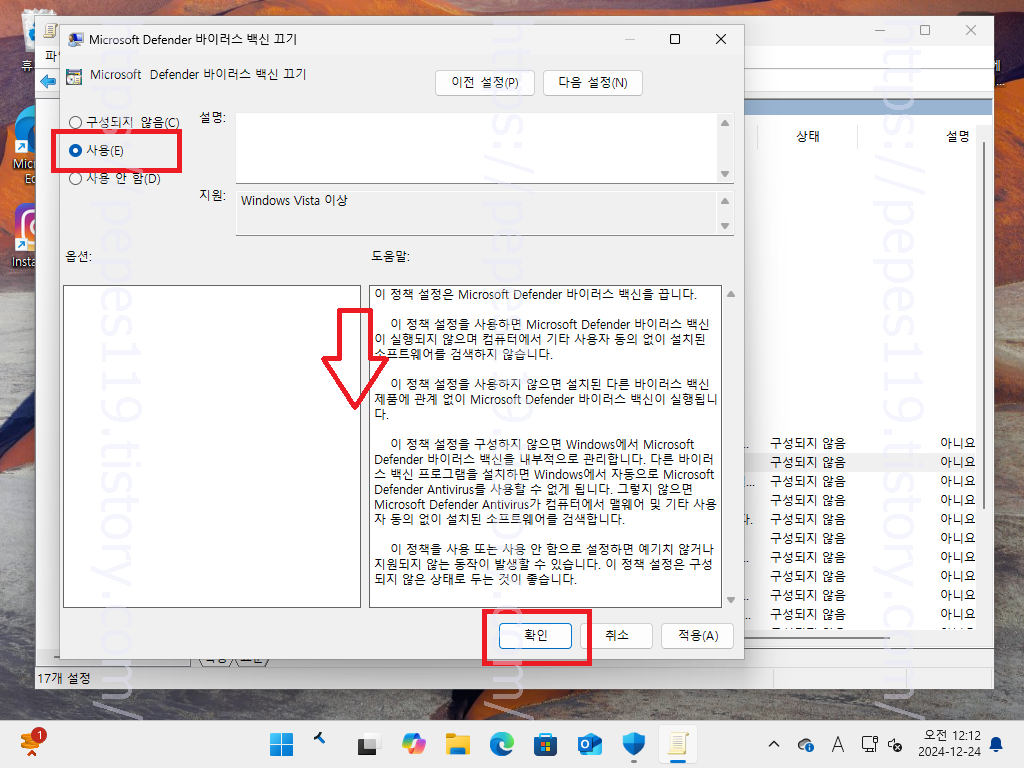This screenshot has height=768, width=1024.
Task: Click the 옵션 options pane
Action: [x=212, y=446]
